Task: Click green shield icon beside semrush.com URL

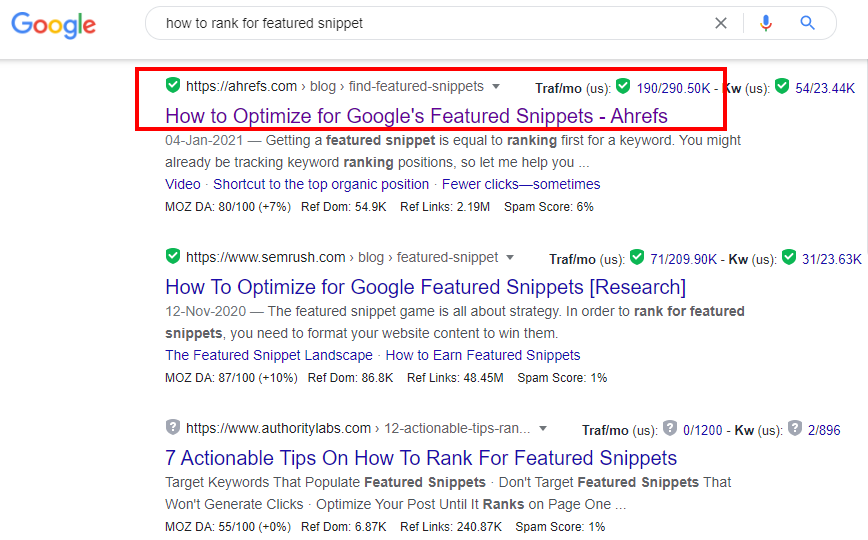Action: 173,256
